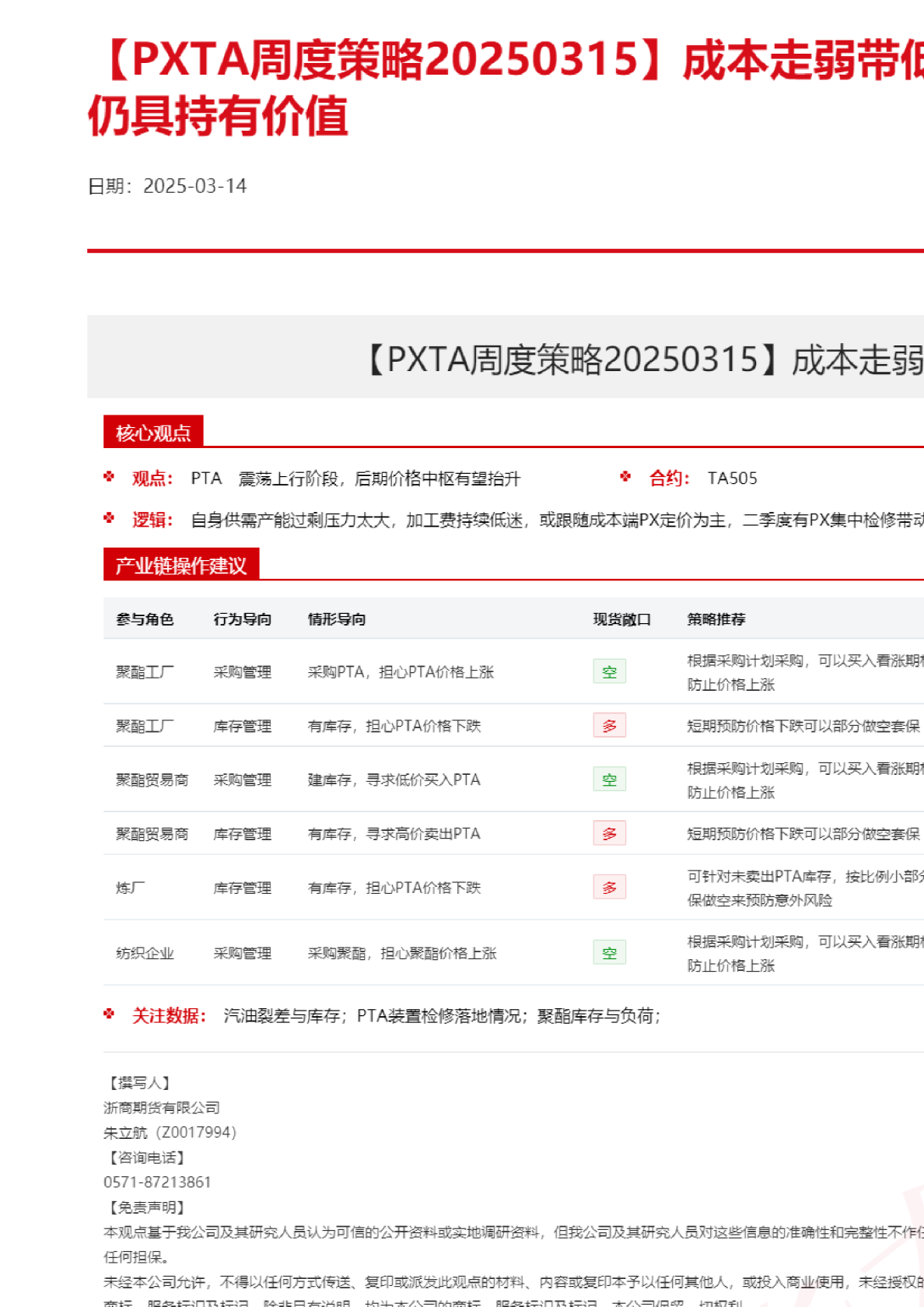This screenshot has width=924, height=1307.
Task: Click the 现货敞口 column header
Action: [x=621, y=619]
